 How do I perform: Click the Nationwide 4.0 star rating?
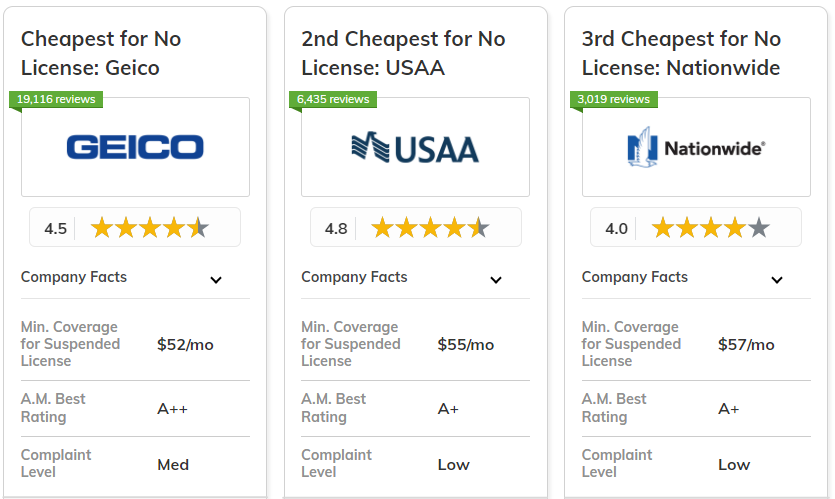696,228
